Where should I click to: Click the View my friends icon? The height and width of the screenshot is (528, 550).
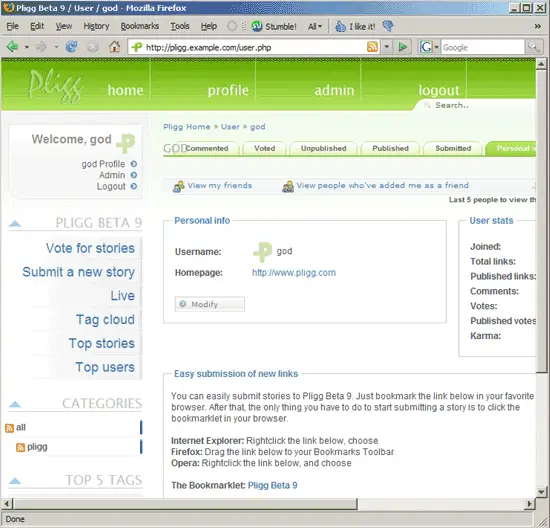[x=179, y=186]
